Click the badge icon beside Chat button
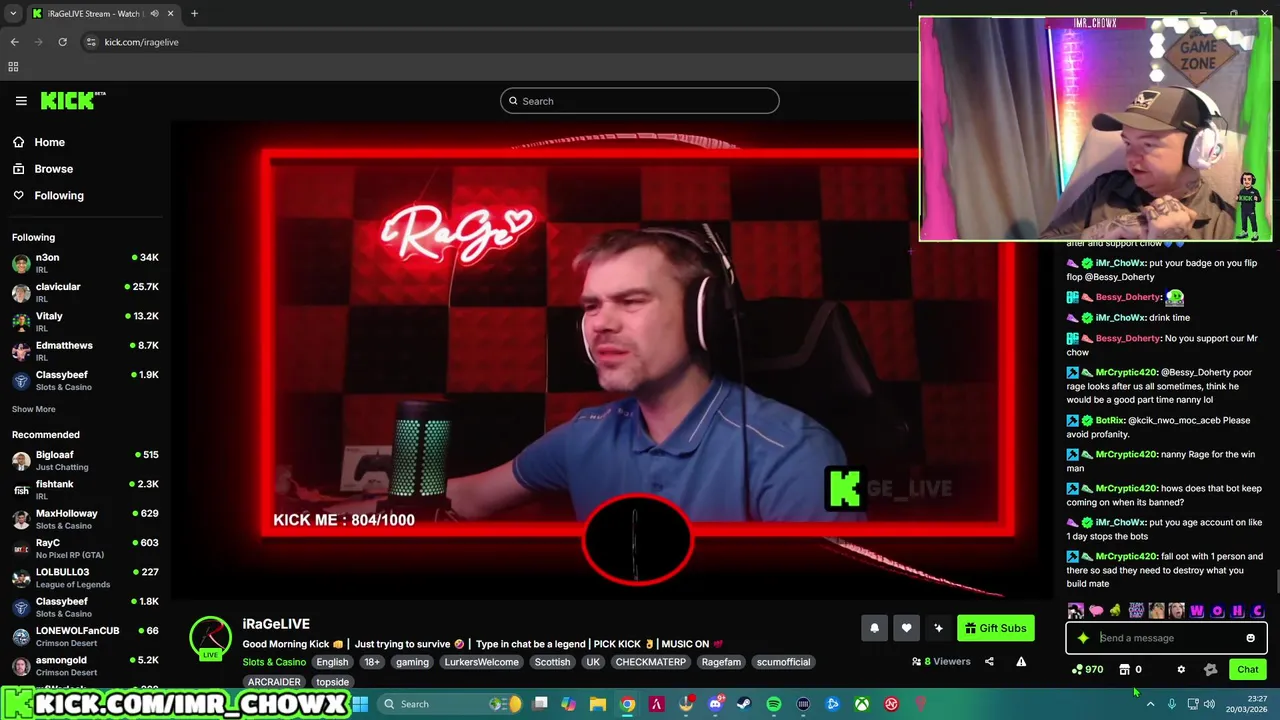 (1210, 670)
